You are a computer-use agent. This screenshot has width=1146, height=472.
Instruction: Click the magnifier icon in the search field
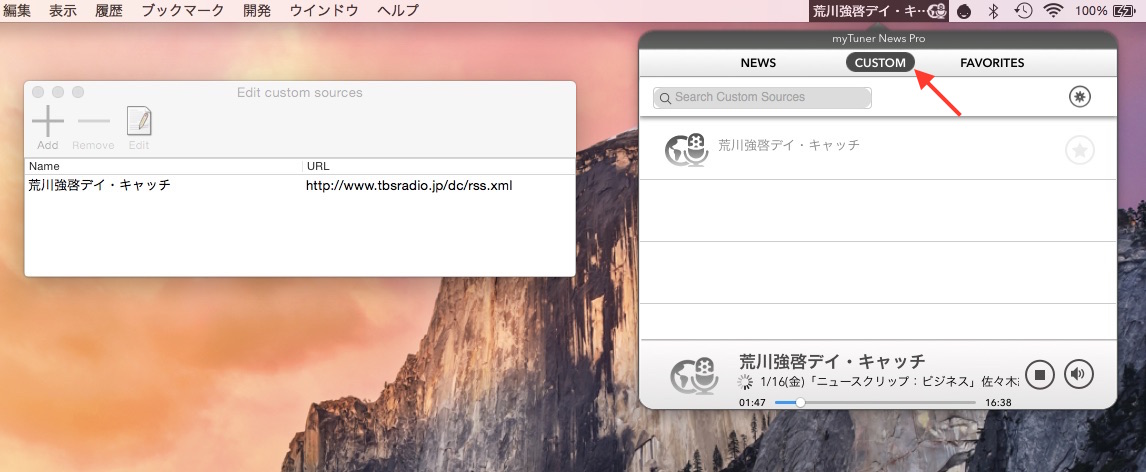point(665,98)
